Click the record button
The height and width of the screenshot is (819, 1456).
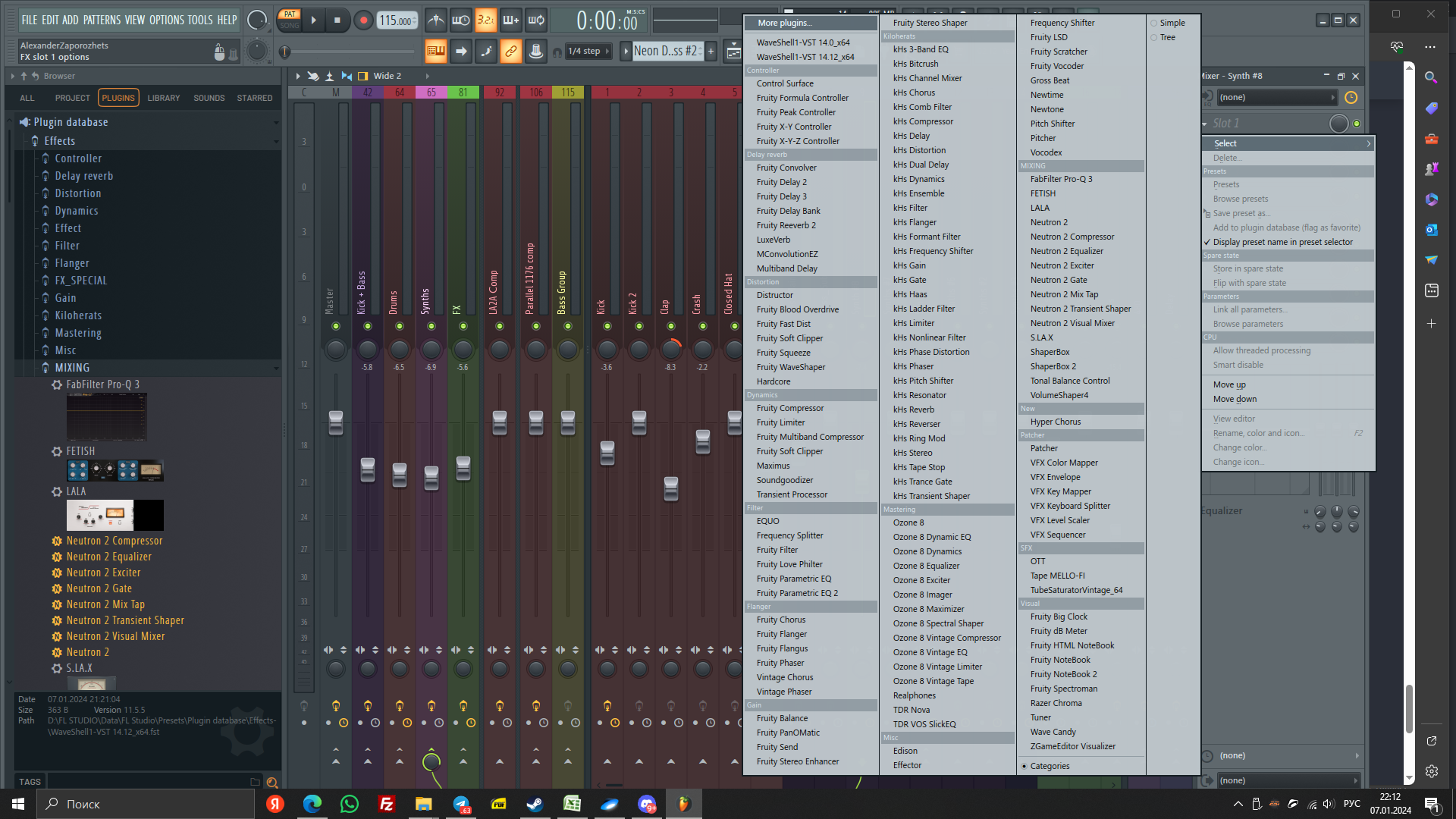click(x=363, y=20)
